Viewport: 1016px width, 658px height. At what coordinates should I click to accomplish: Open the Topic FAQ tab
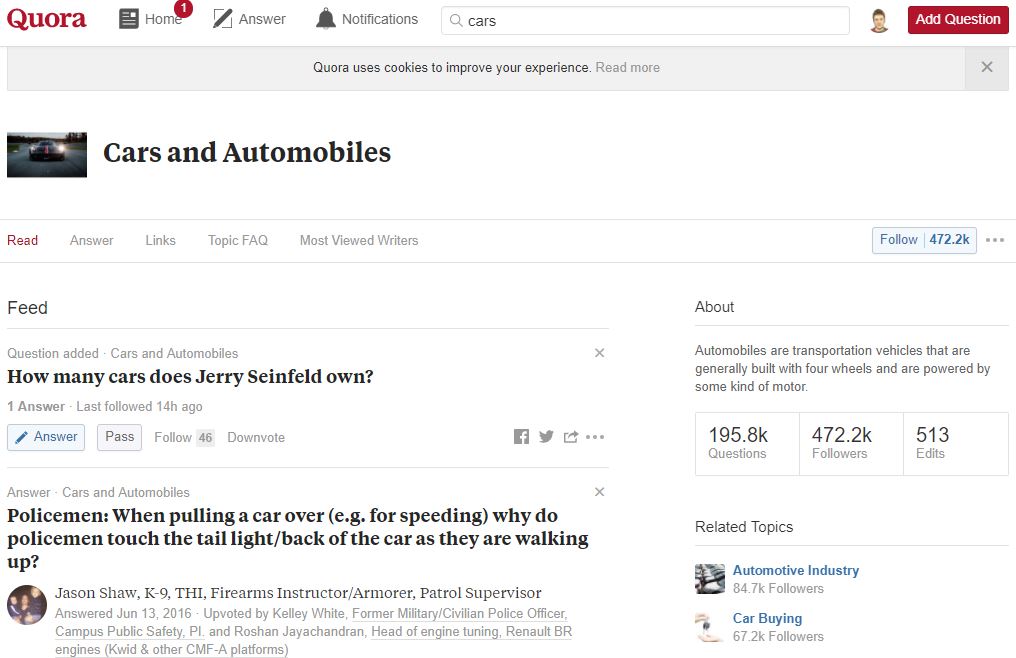click(238, 241)
